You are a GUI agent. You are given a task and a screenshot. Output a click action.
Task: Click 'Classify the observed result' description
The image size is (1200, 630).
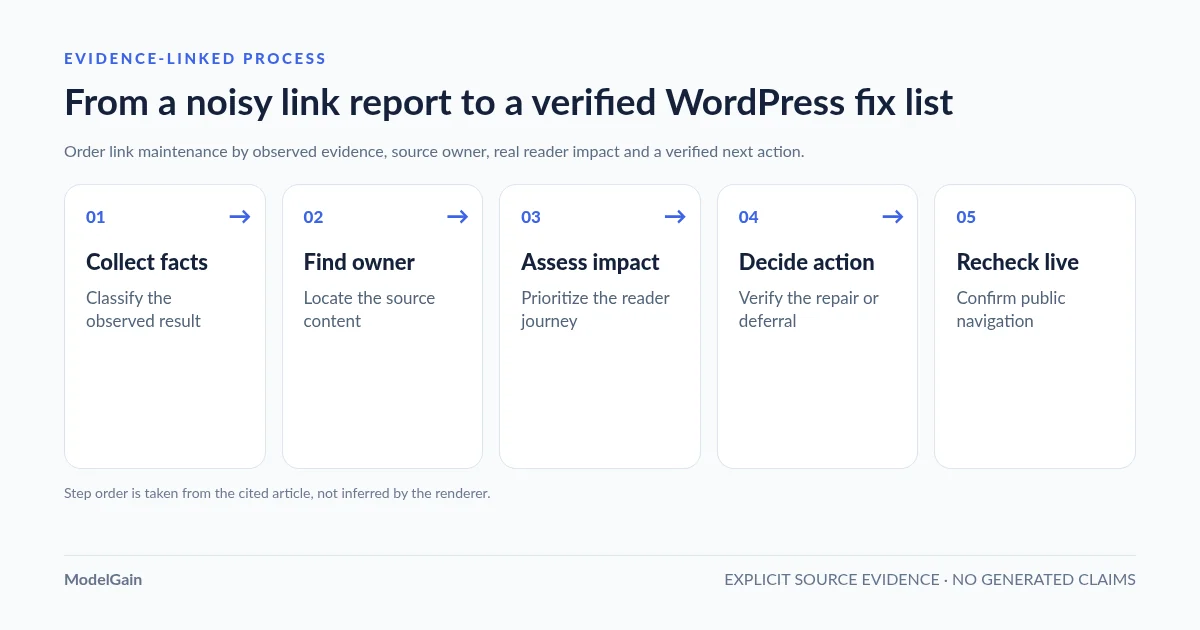pos(143,309)
